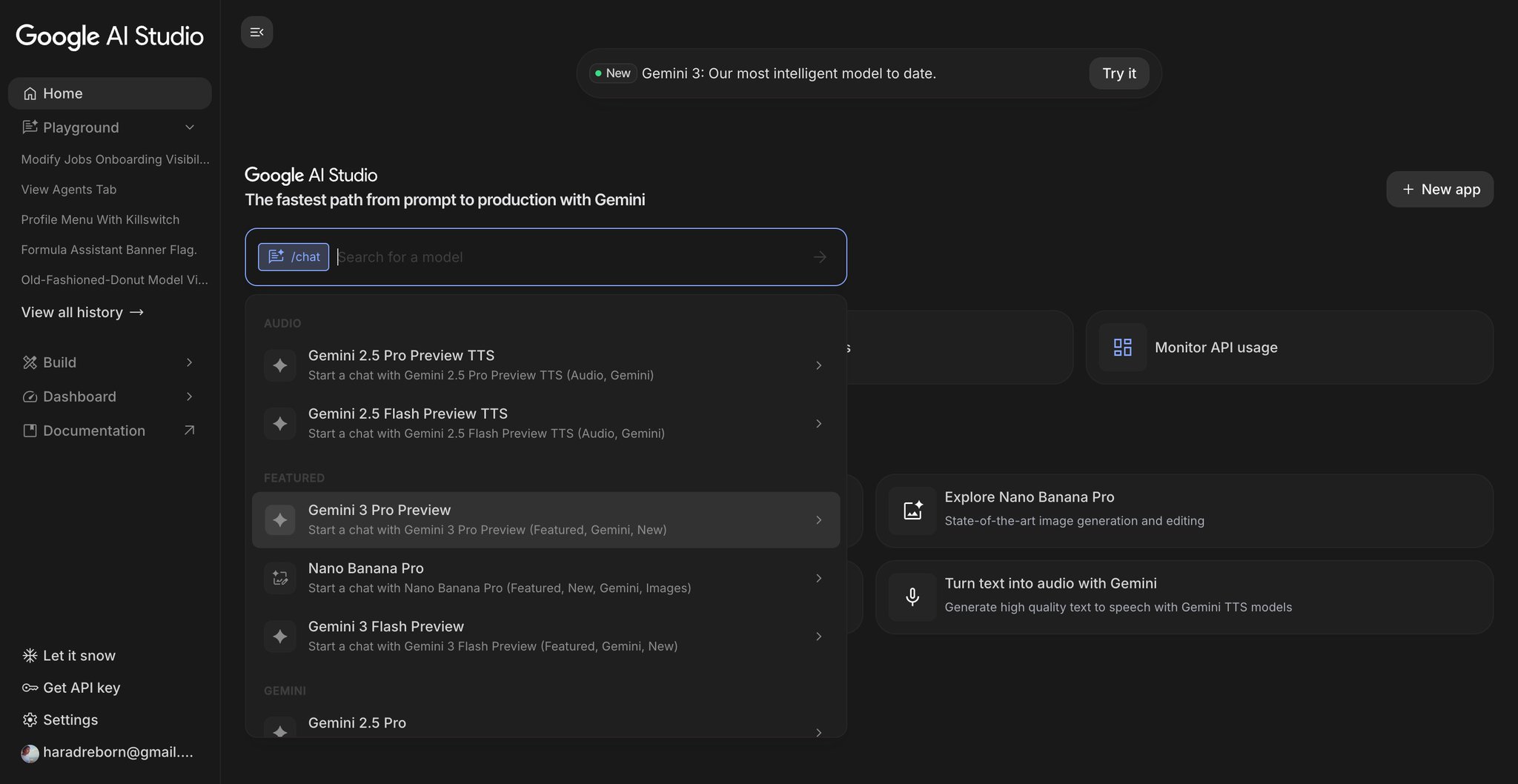Open history item Formula Assistant Banner Flag.
This screenshot has width=1518, height=784.
110,250
